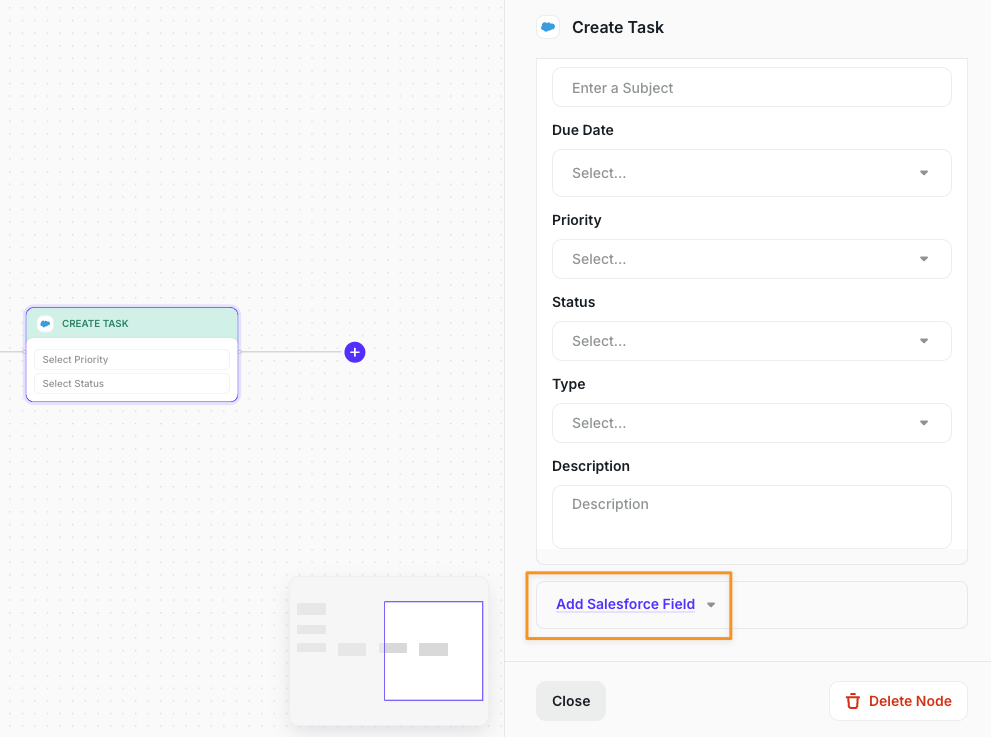
Task: Click Salesforce cloud icon on canvas node
Action: point(45,324)
